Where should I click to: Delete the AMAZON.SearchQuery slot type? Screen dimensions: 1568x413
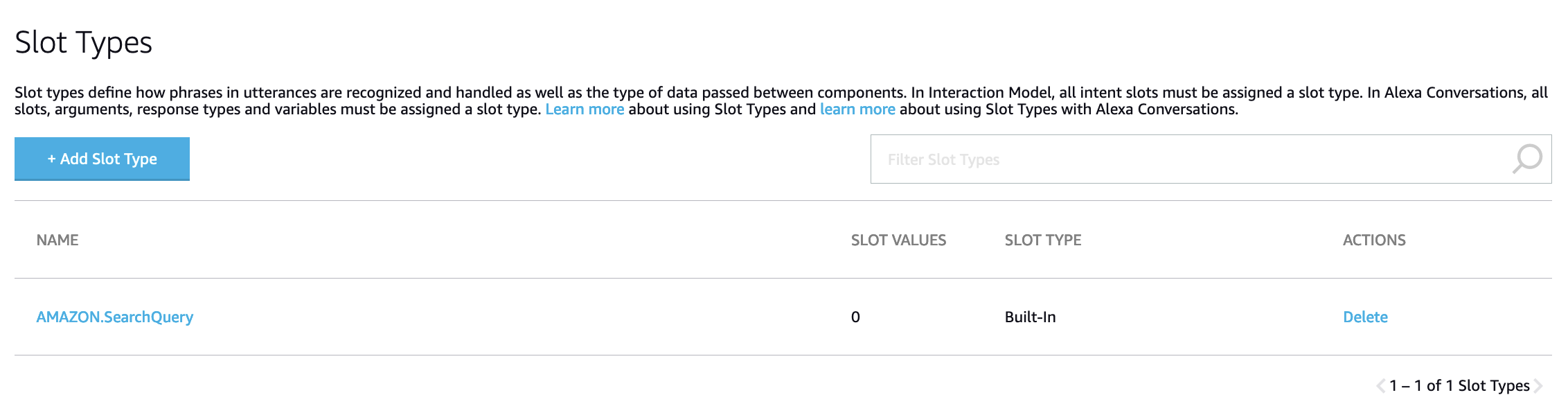click(1365, 317)
